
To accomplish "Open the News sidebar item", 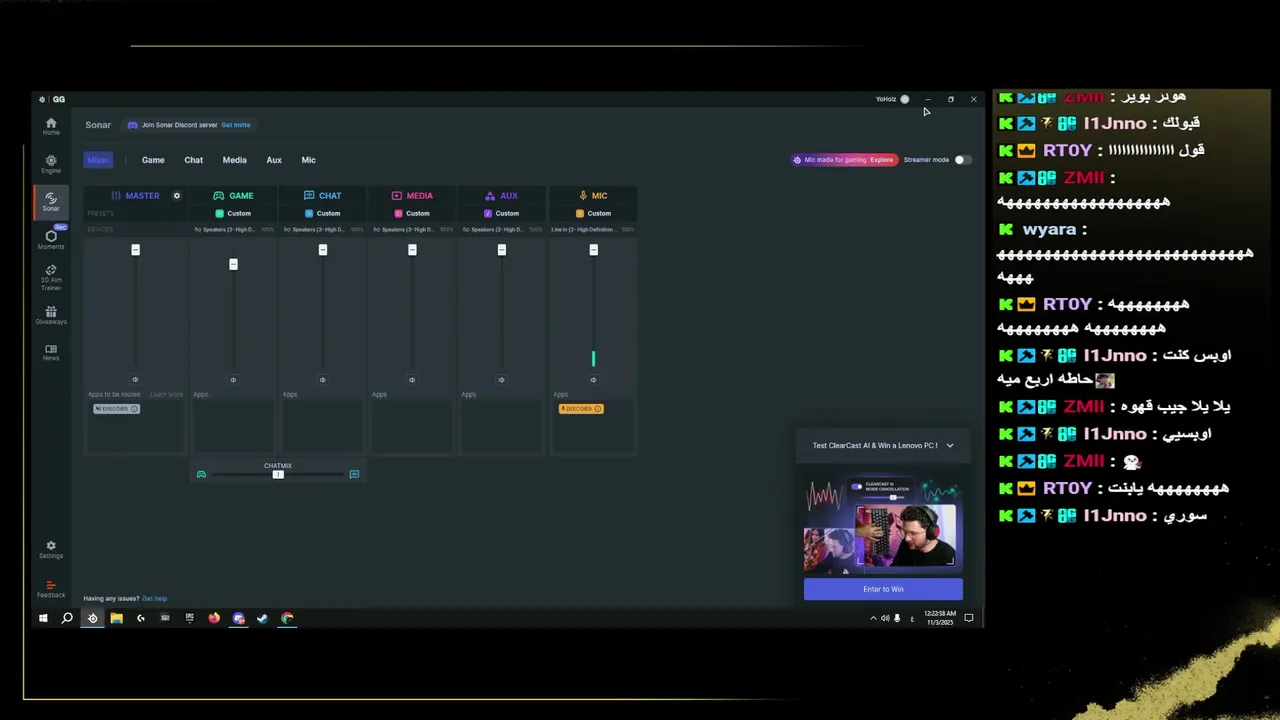I will click(x=51, y=352).
